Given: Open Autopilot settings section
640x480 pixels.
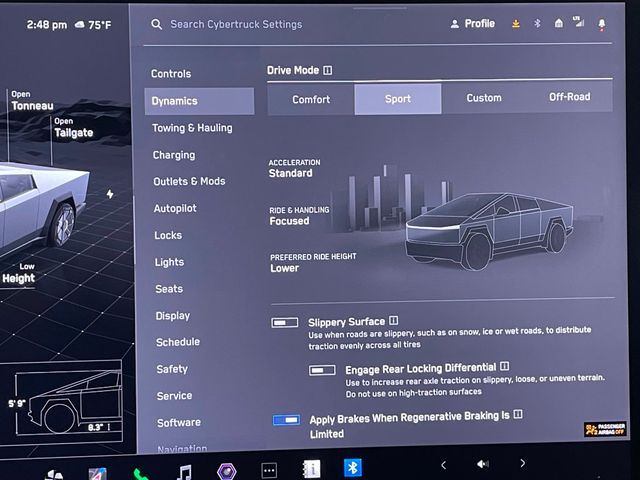Looking at the screenshot, I should tap(175, 208).
